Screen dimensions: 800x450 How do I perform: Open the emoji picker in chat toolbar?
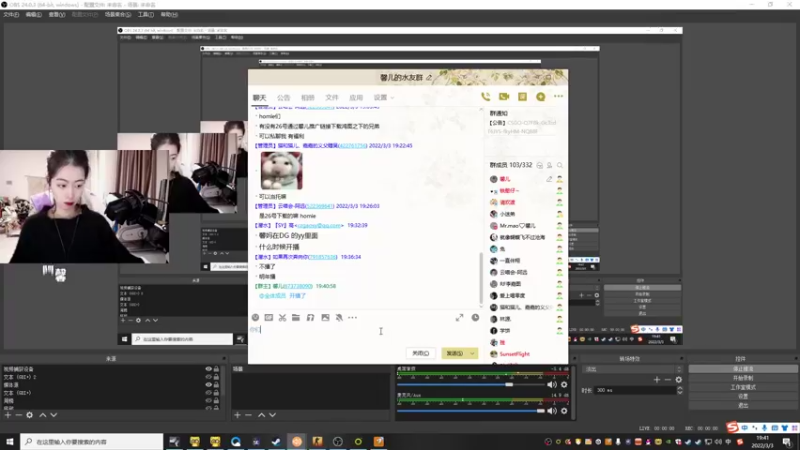point(255,317)
